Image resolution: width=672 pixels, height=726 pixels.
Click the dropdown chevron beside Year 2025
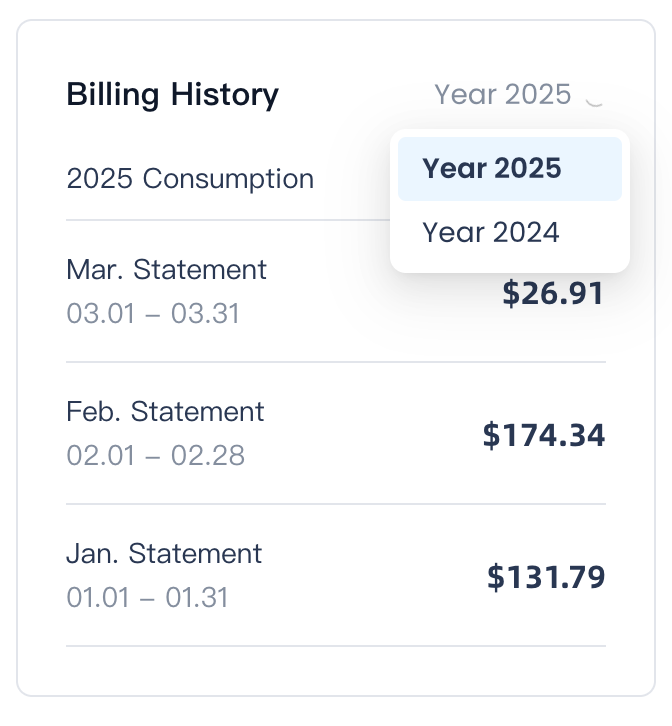(x=595, y=98)
